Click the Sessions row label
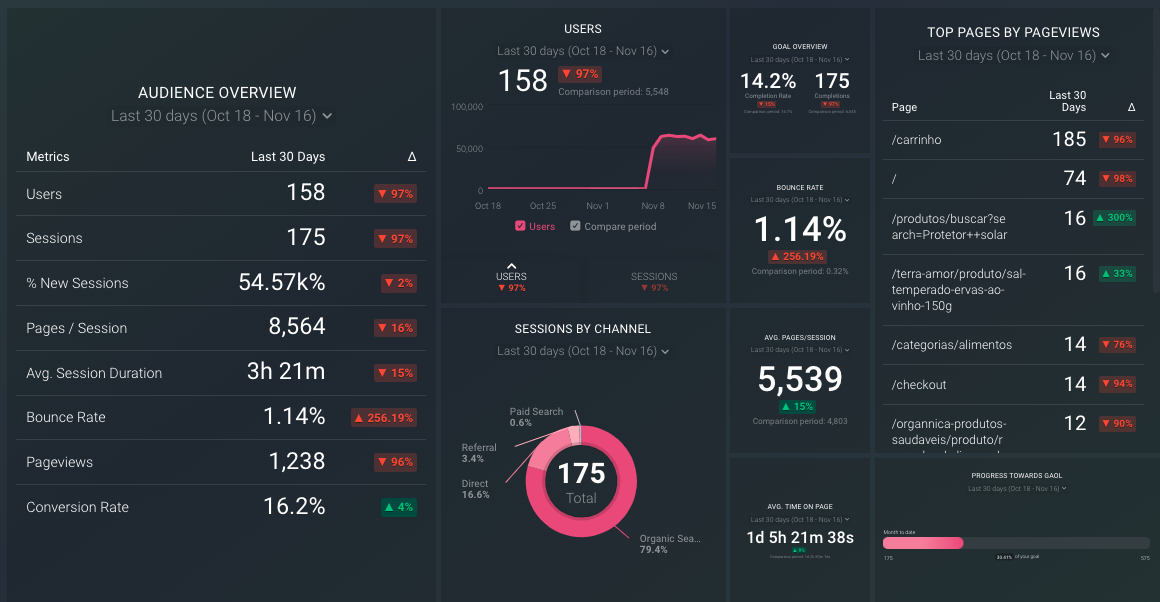 [54, 238]
